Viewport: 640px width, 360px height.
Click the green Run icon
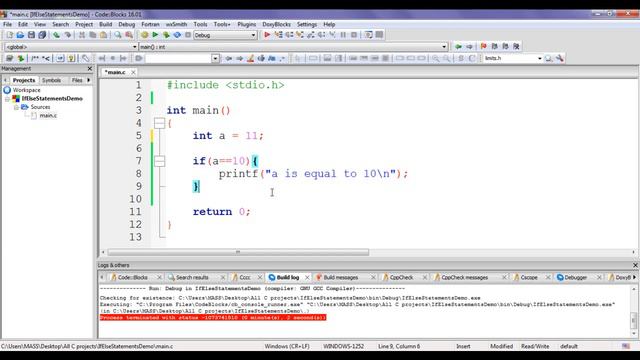(x=155, y=35)
